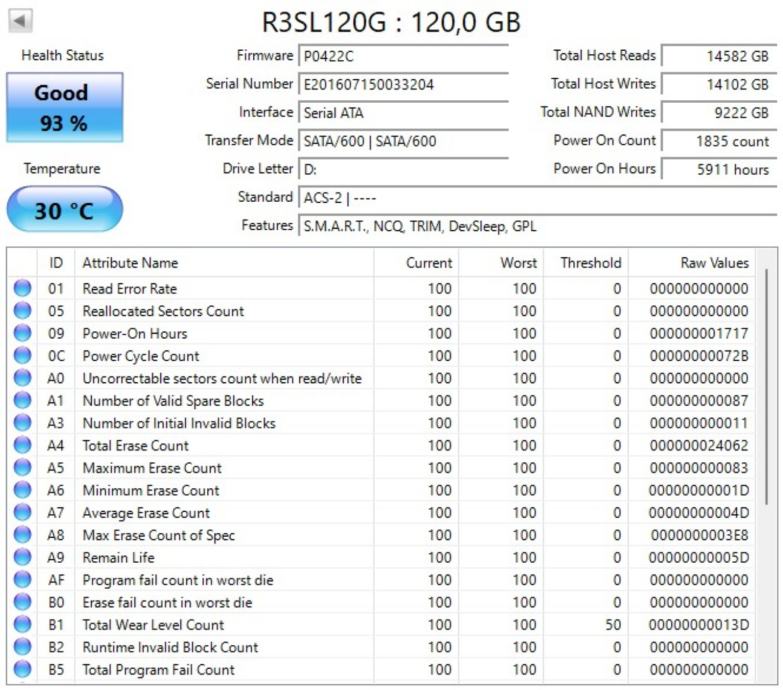783x690 pixels.
Task: Click the Features field with S.M.A.R.T., NCQ
Action: click(x=538, y=227)
